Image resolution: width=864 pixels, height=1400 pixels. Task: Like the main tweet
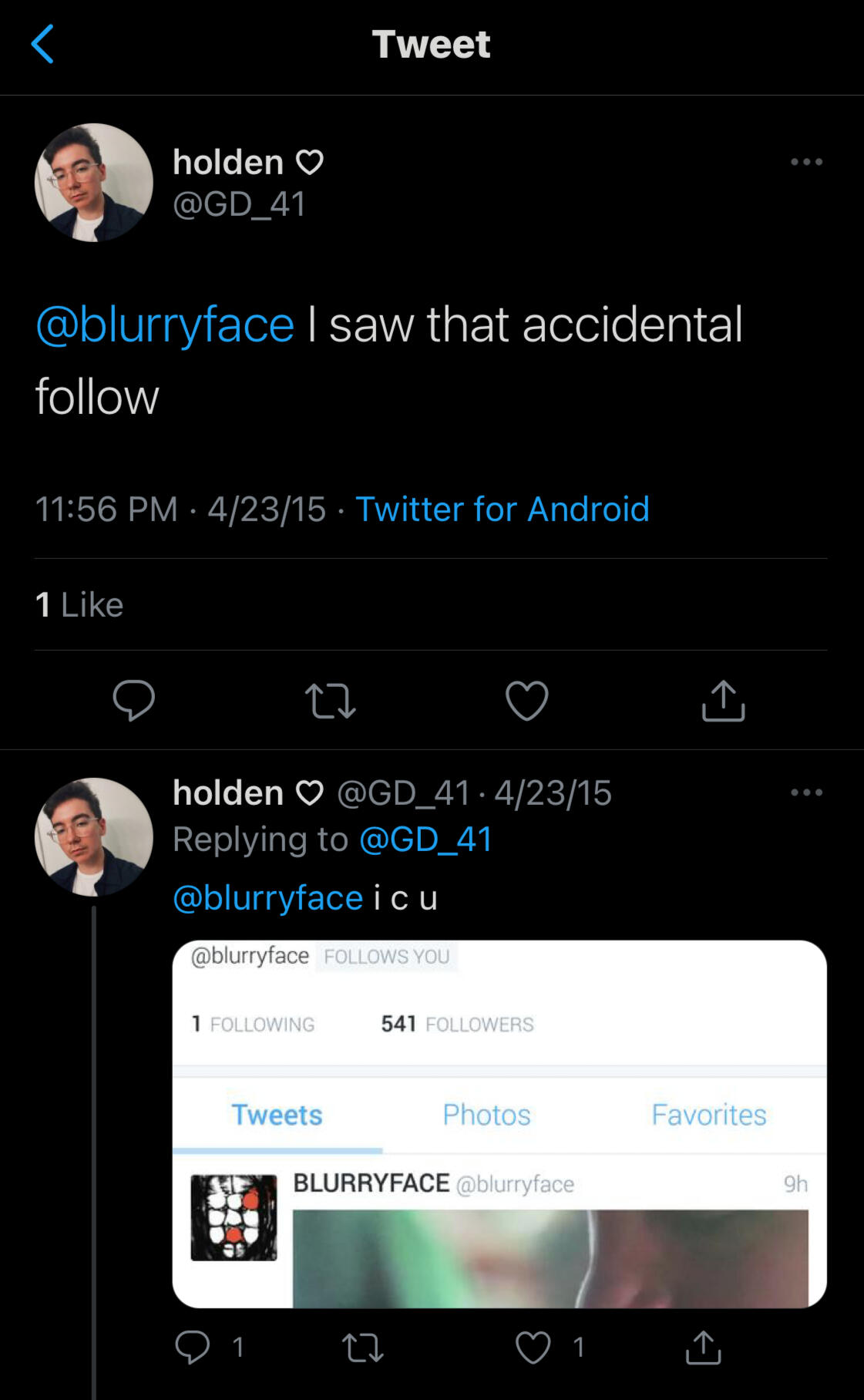click(x=527, y=700)
